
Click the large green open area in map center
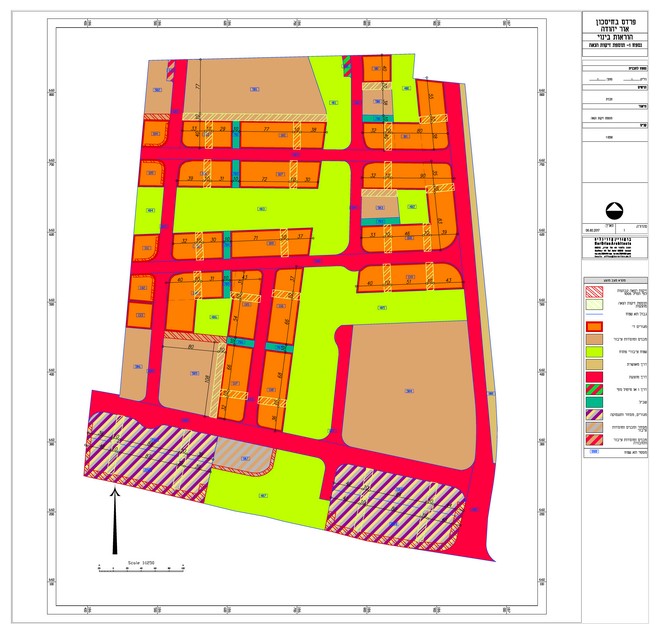click(262, 209)
